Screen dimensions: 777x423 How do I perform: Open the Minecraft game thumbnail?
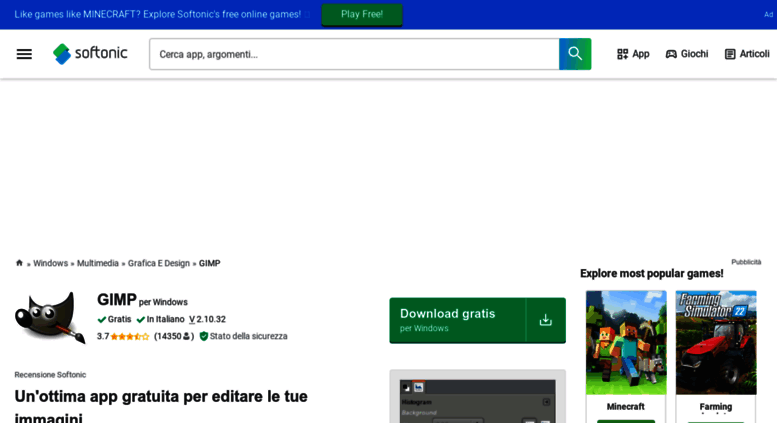pyautogui.click(x=626, y=342)
